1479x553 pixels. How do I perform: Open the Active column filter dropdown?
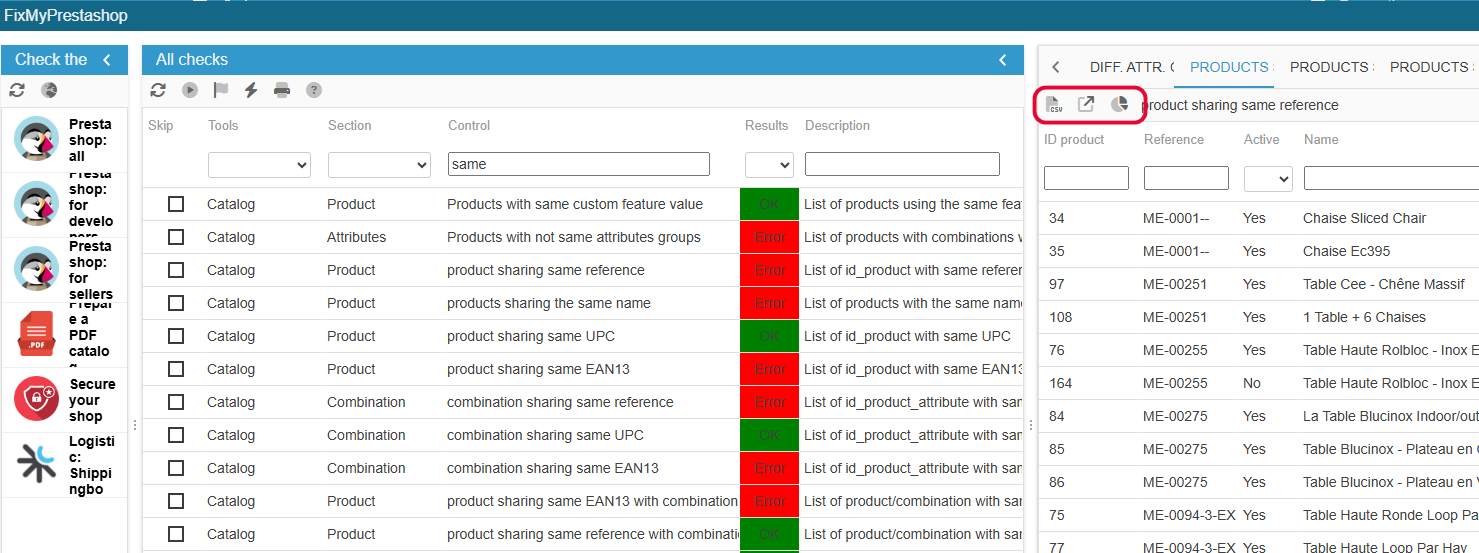tap(1268, 178)
